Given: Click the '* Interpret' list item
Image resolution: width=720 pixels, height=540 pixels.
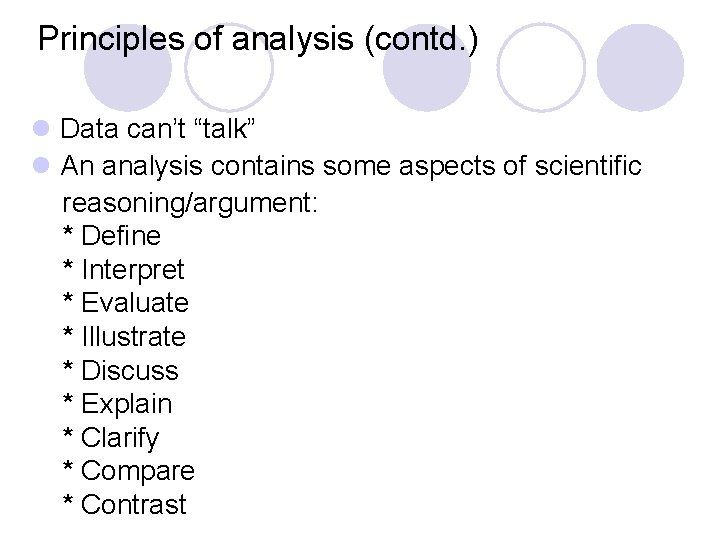Looking at the screenshot, I should point(123,270).
